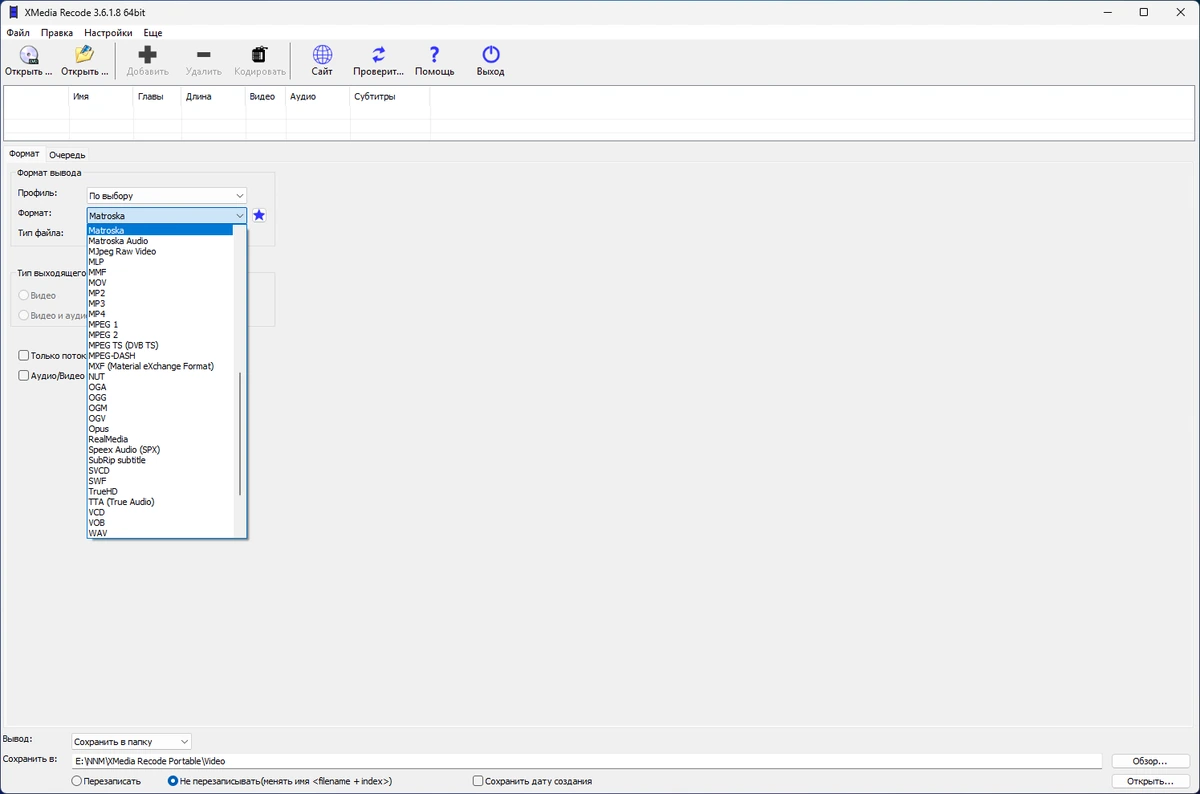Click the Добавить plus icon
1200x794 pixels.
(x=148, y=55)
